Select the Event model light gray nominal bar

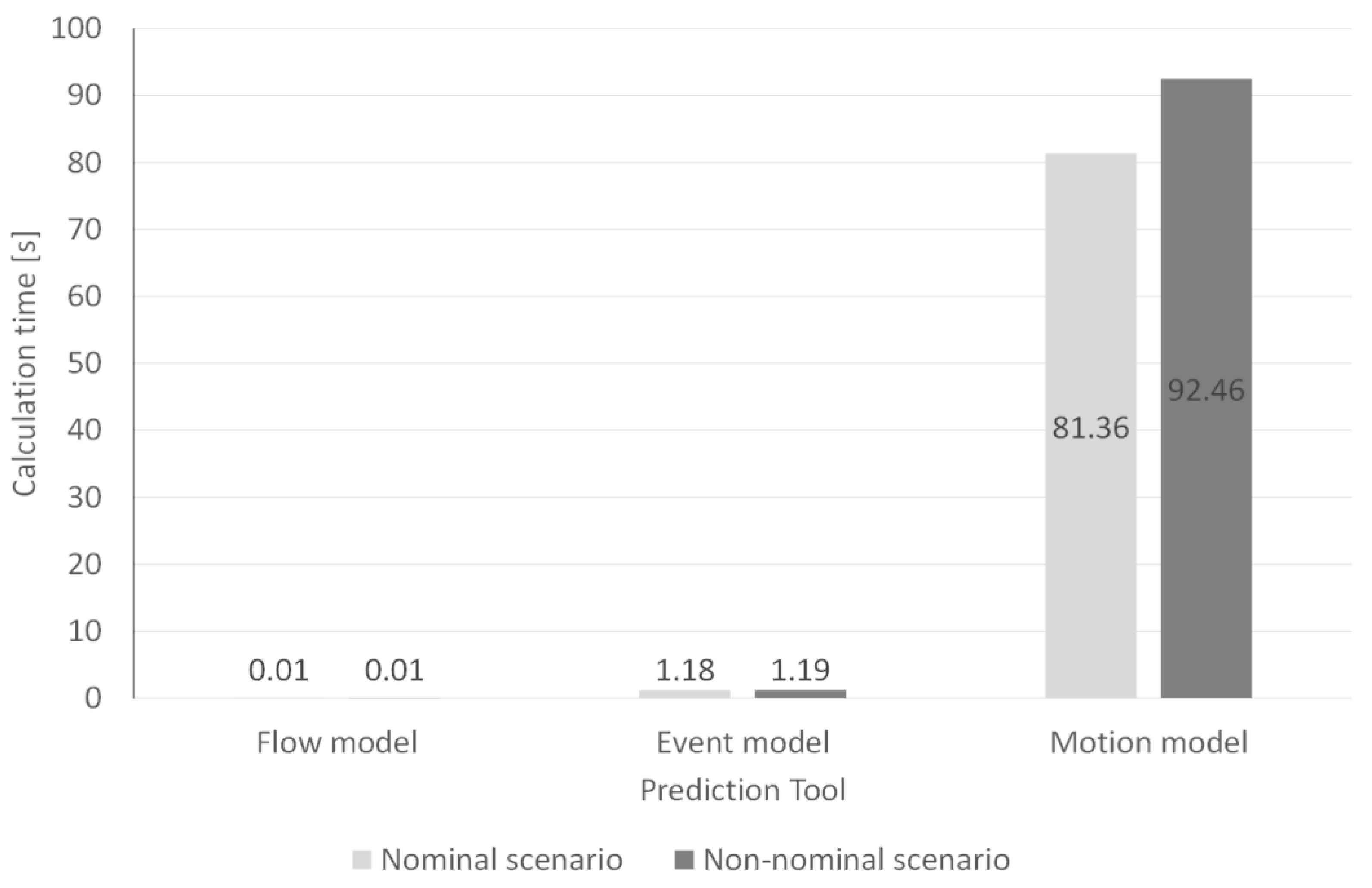click(685, 694)
